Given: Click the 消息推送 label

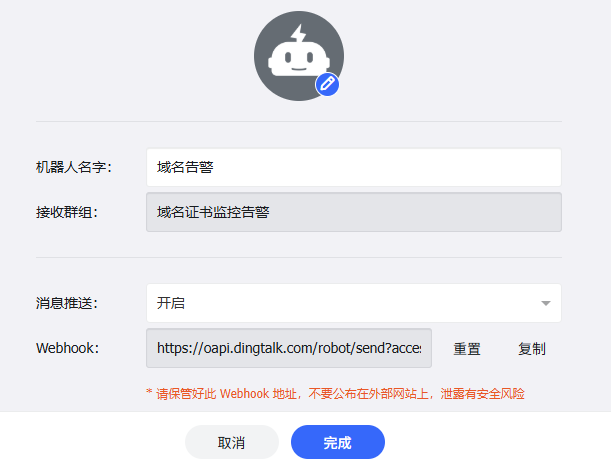Looking at the screenshot, I should pos(66,302).
